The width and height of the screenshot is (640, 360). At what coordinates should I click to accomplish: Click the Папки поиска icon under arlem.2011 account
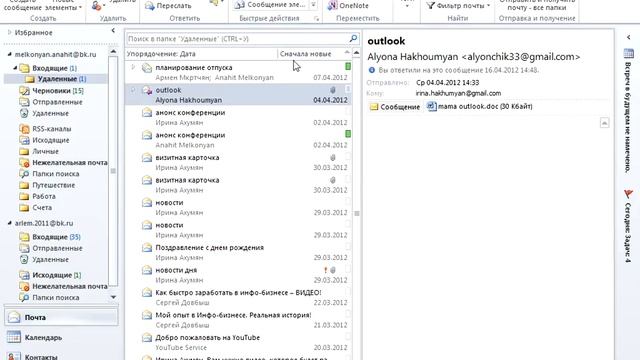tap(24, 298)
